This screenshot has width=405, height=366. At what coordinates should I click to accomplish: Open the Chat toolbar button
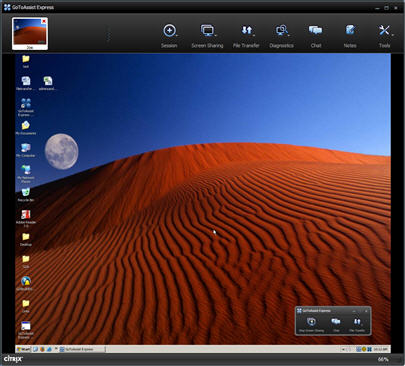[x=315, y=36]
